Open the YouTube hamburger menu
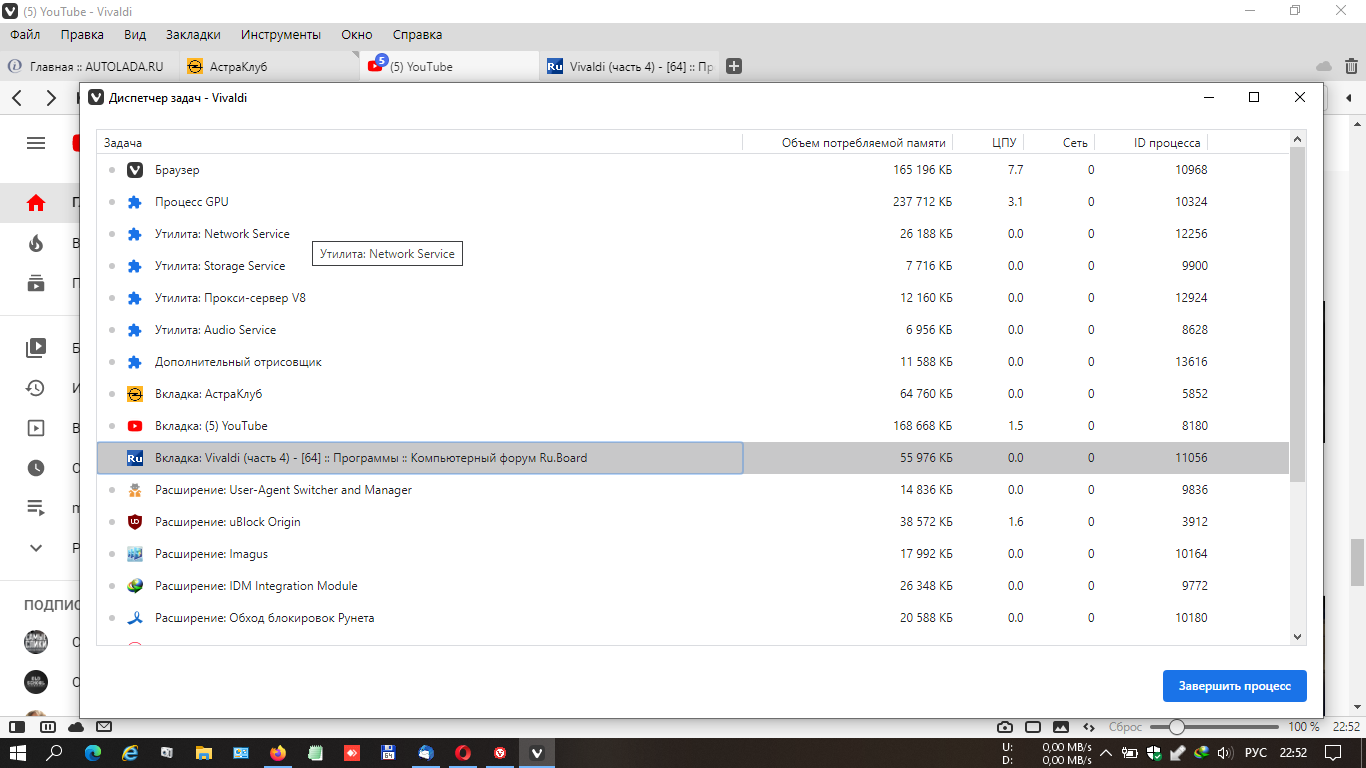 36,143
